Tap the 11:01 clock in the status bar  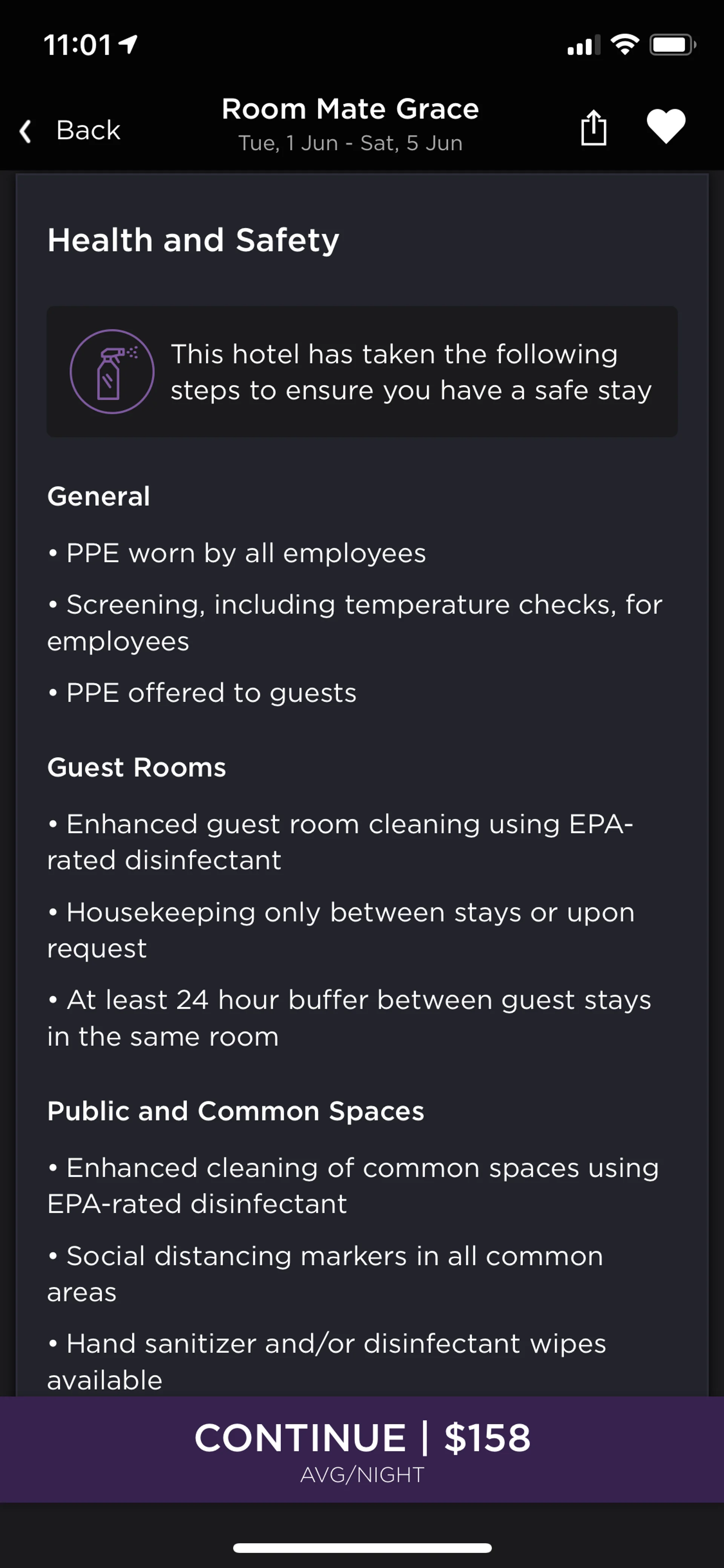[77, 45]
